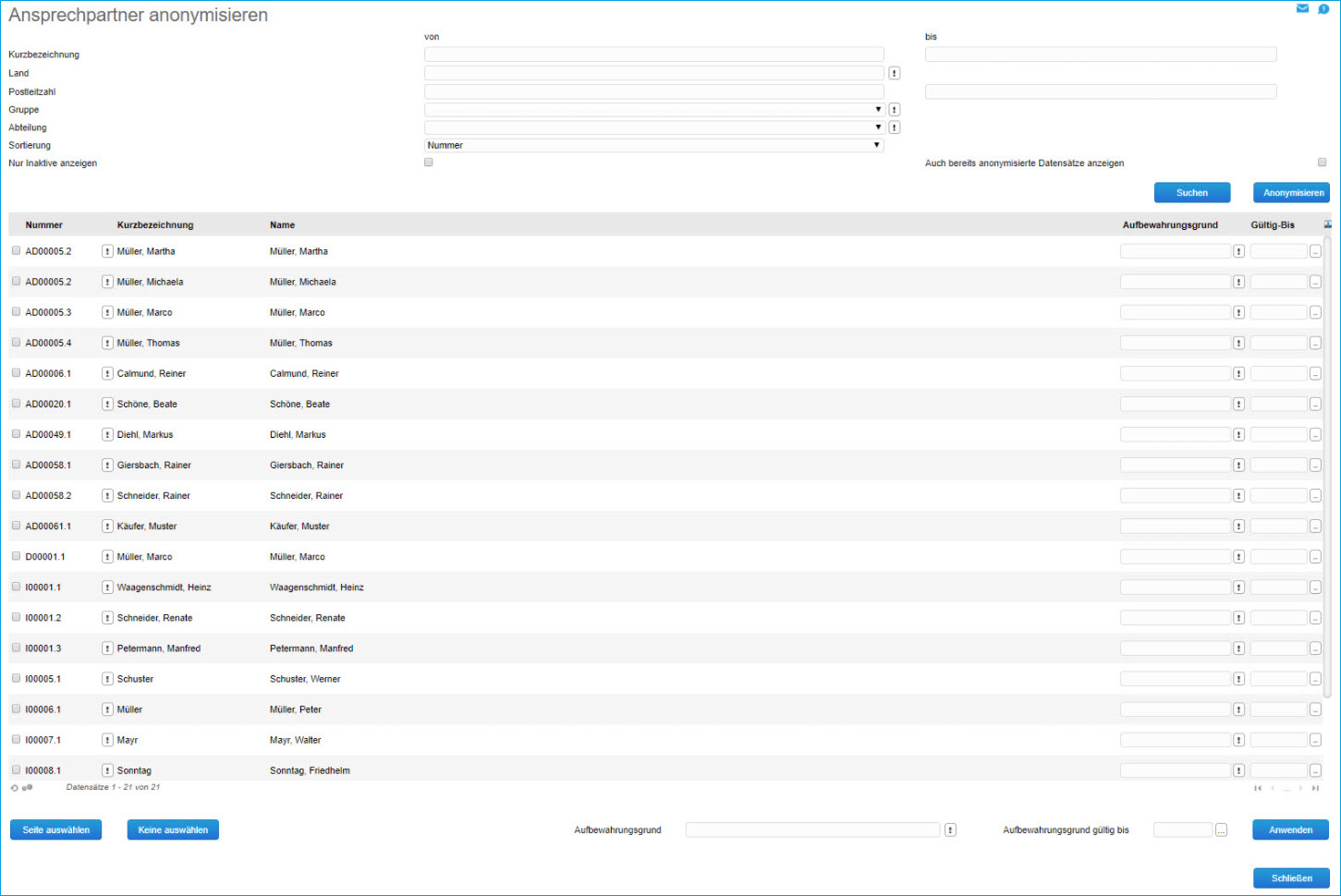Open table column settings icon after Gültig-Bis
The width and height of the screenshot is (1341, 896).
point(1328,224)
